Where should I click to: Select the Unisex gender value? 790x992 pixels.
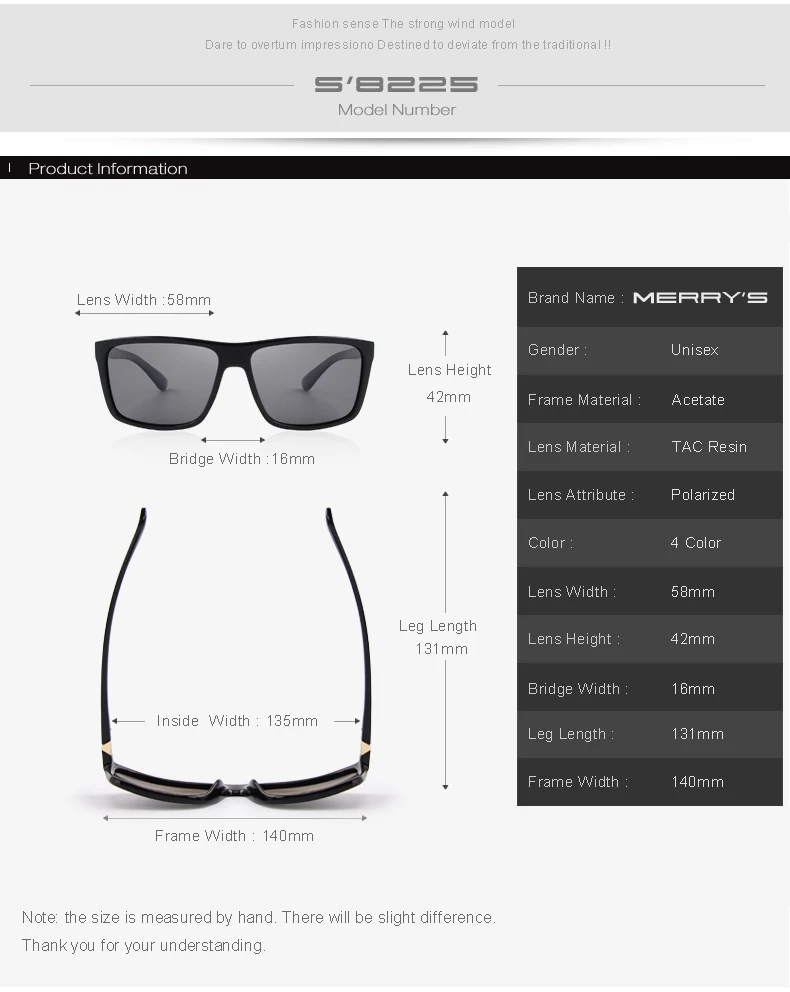pos(694,350)
